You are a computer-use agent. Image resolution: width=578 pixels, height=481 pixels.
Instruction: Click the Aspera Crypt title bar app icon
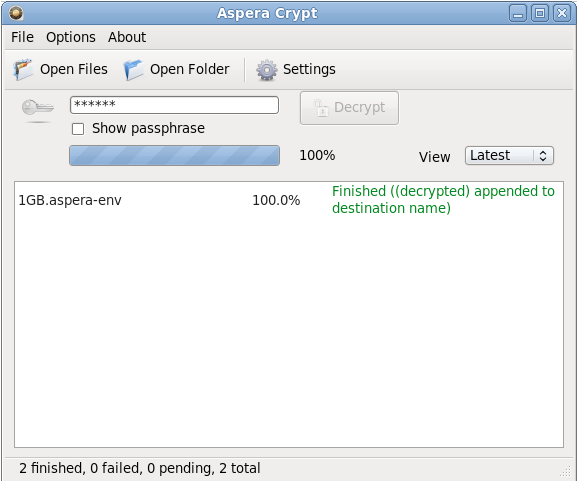pos(16,14)
